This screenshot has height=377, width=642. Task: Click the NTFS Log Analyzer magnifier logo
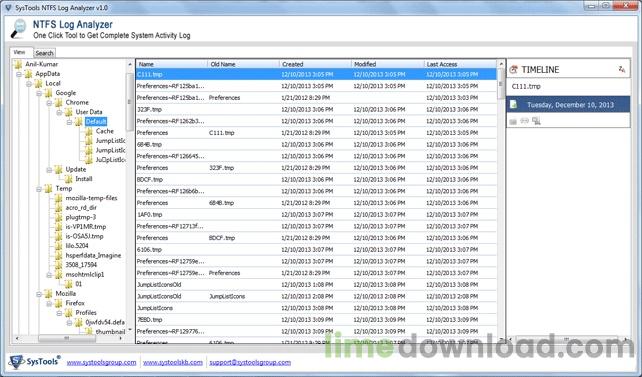pyautogui.click(x=18, y=29)
